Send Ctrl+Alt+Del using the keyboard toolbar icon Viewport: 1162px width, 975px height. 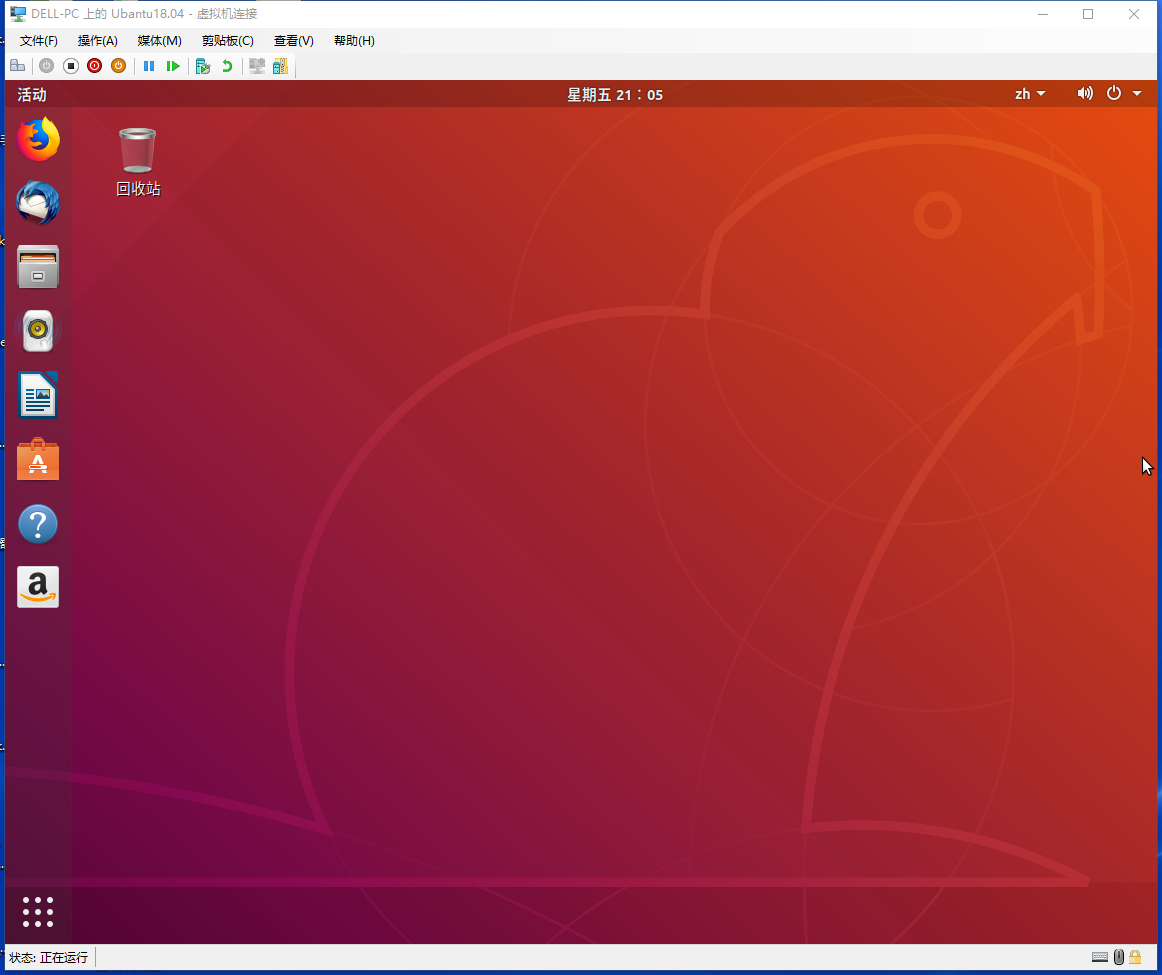(18, 66)
